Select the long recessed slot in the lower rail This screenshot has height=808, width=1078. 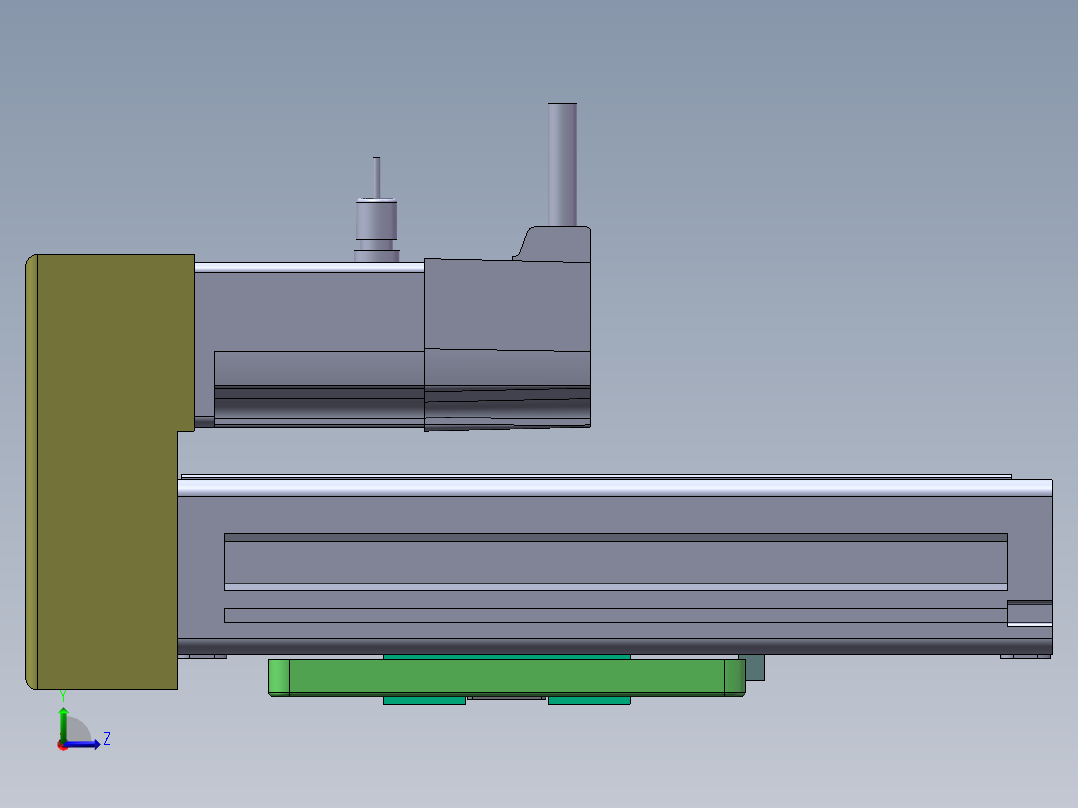[x=615, y=562]
